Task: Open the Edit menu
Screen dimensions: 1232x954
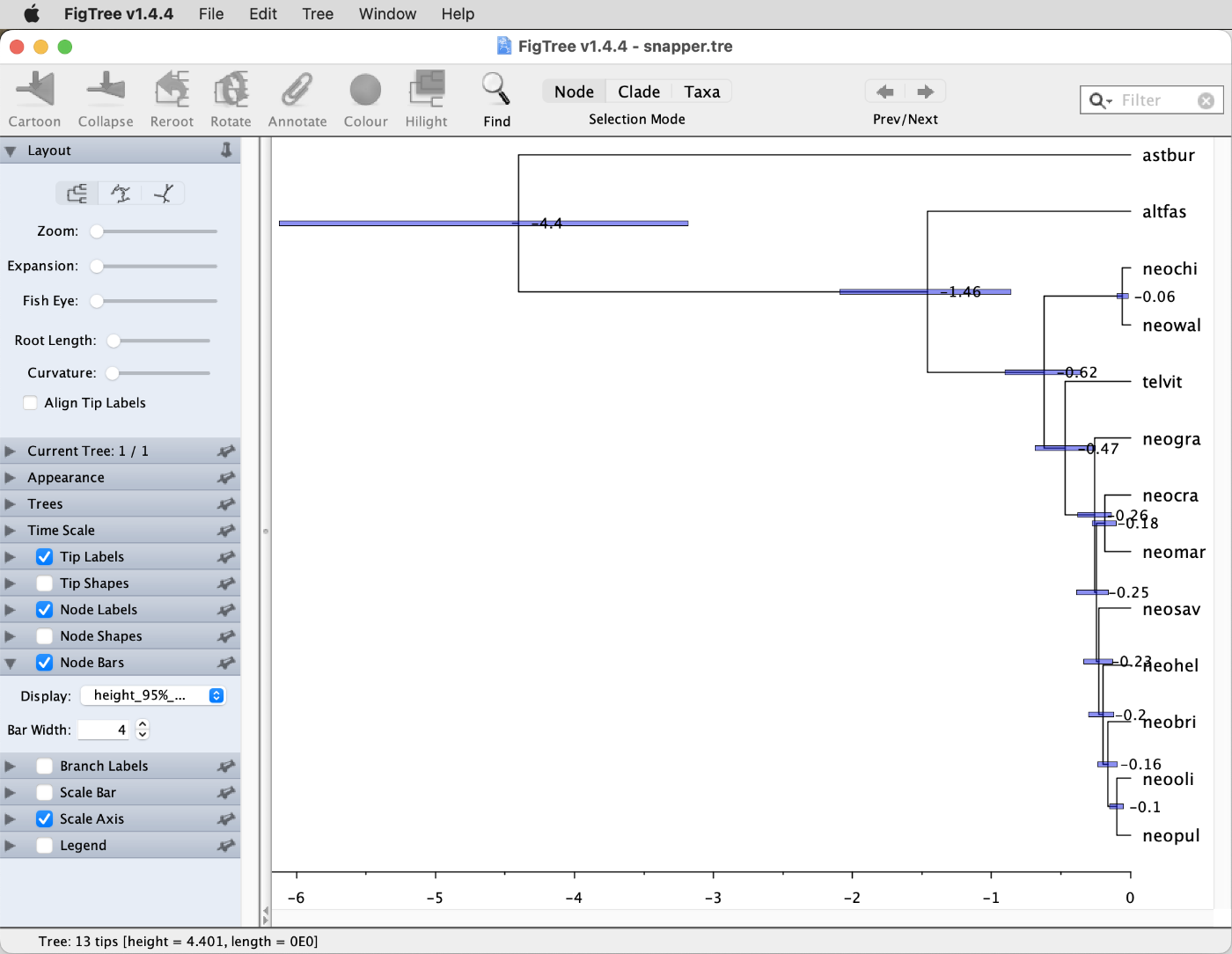Action: (263, 14)
